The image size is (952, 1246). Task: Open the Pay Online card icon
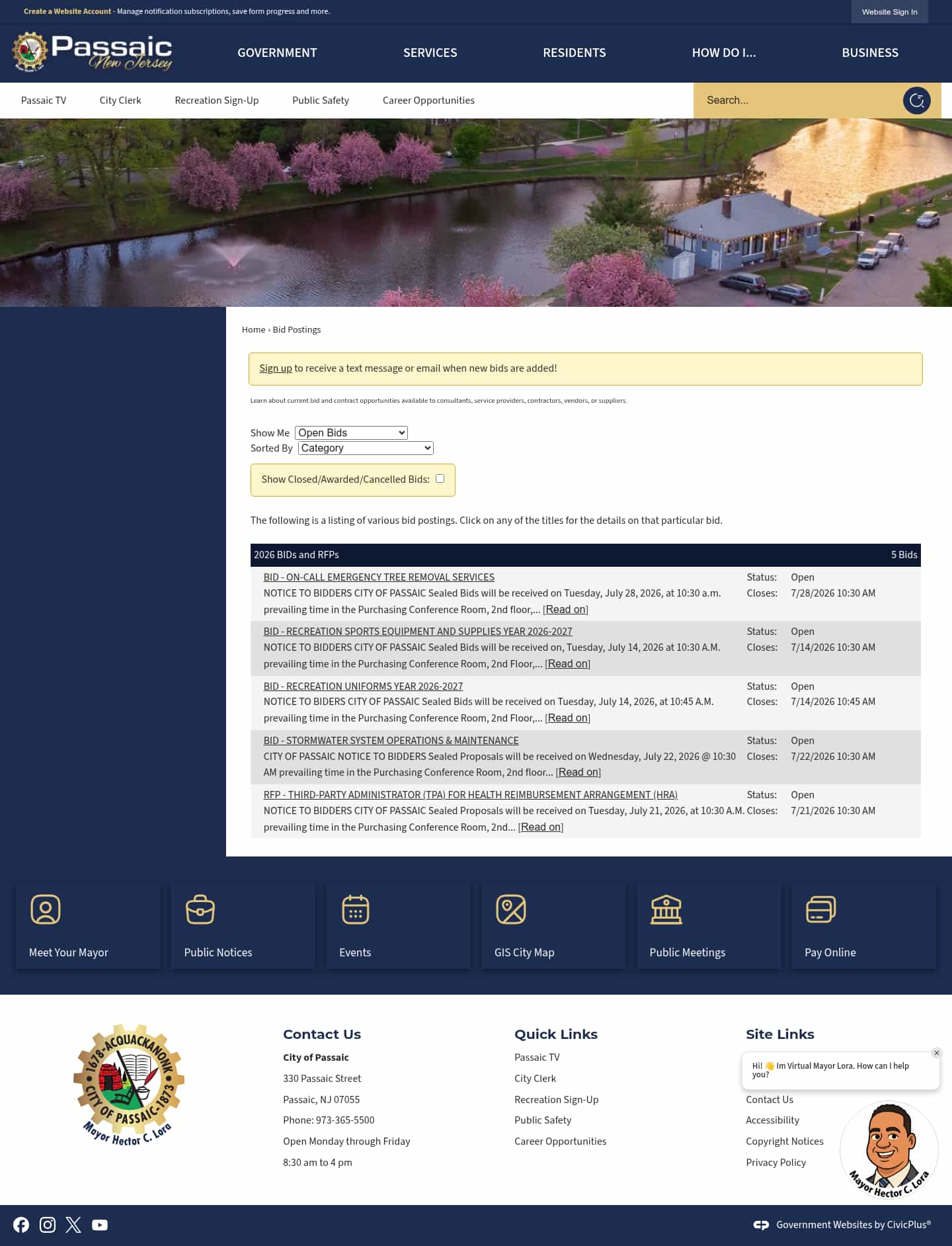coord(821,909)
